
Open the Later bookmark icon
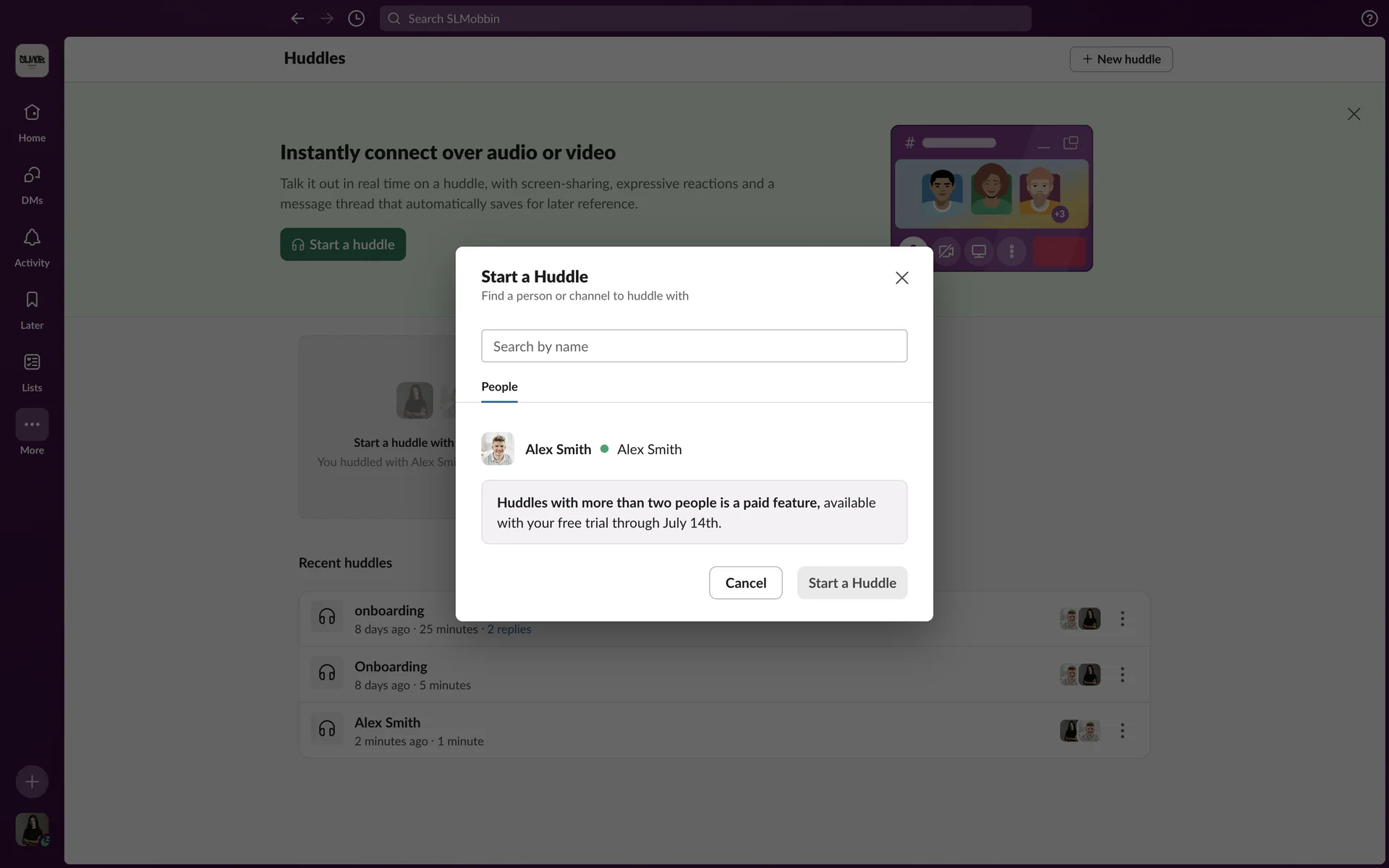[x=32, y=300]
